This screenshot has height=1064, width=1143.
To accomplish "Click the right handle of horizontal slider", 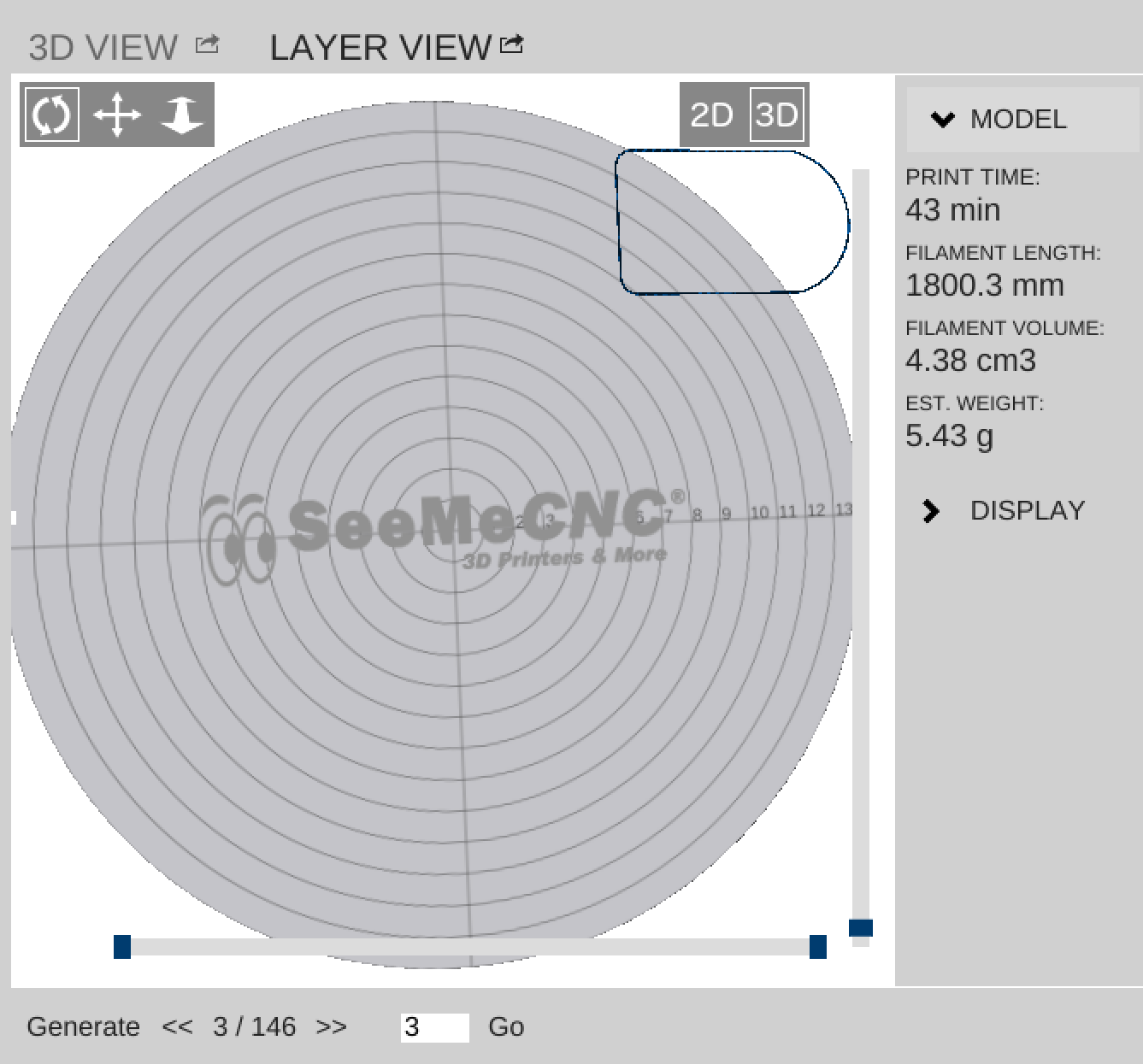I will [x=818, y=947].
